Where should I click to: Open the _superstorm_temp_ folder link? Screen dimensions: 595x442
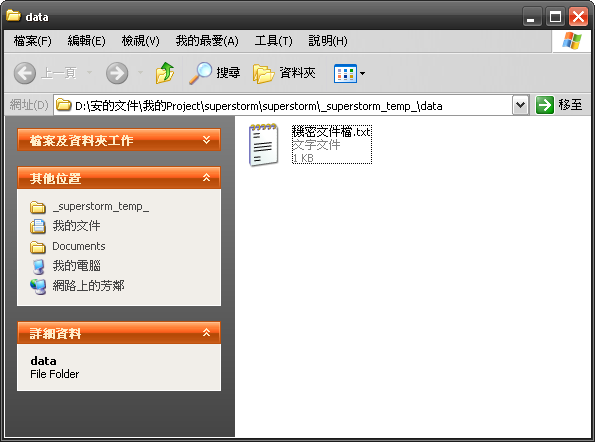pyautogui.click(x=101, y=206)
